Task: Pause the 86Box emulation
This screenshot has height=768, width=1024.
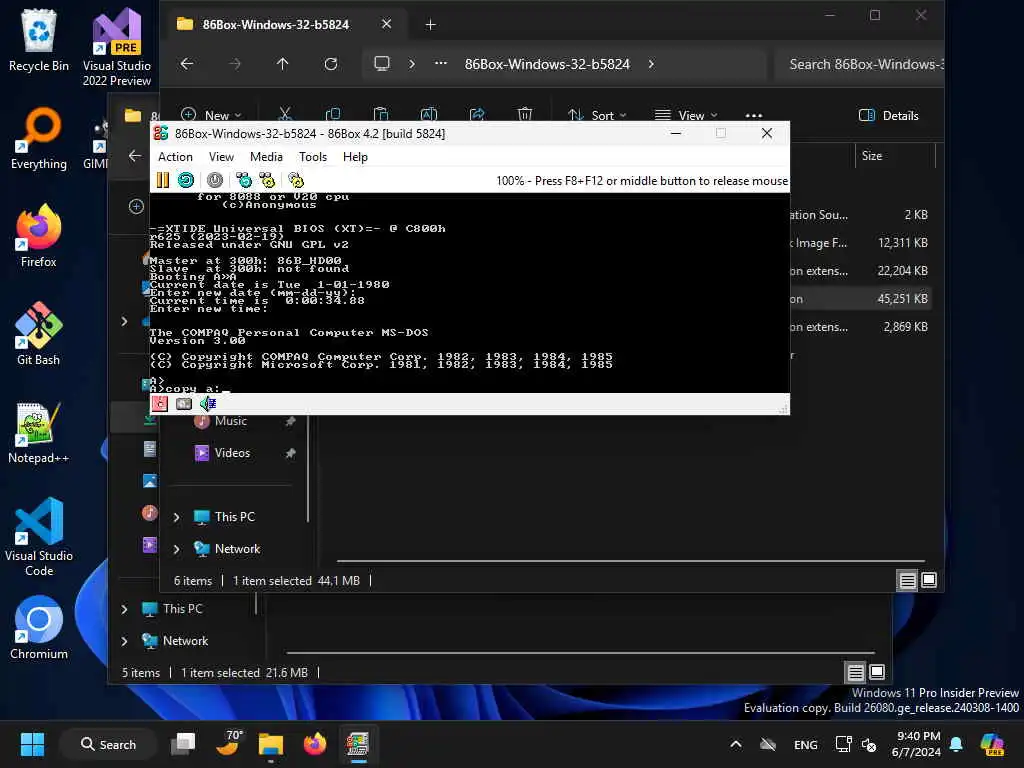Action: tap(163, 180)
